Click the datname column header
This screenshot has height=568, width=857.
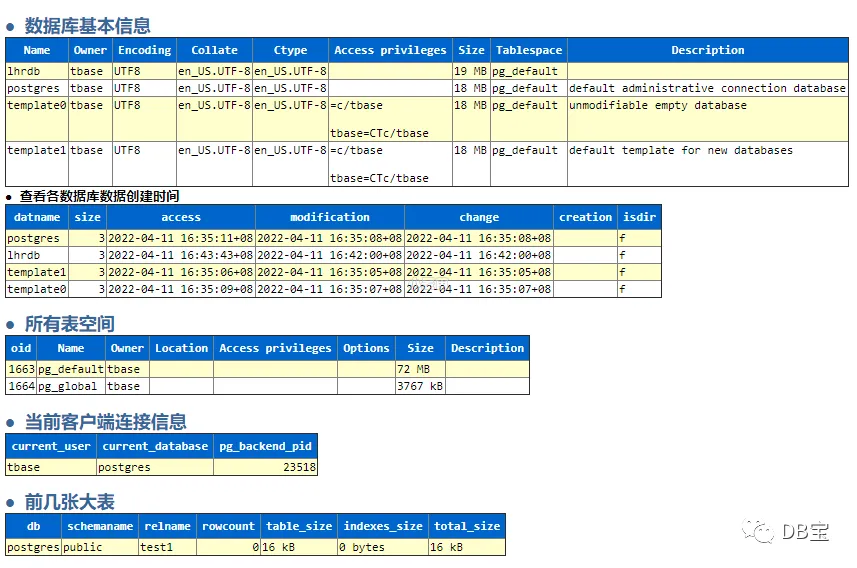tap(37, 217)
